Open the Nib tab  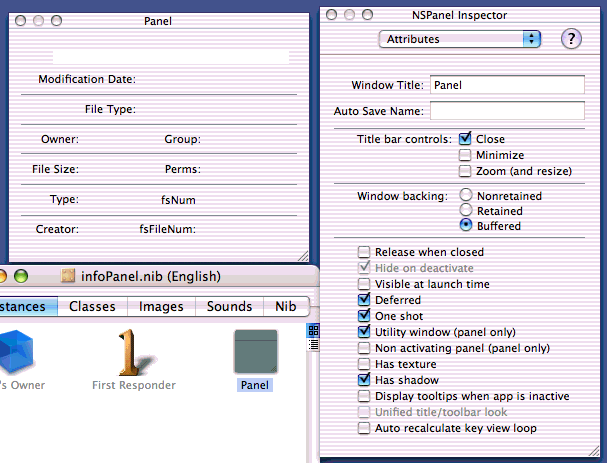286,307
